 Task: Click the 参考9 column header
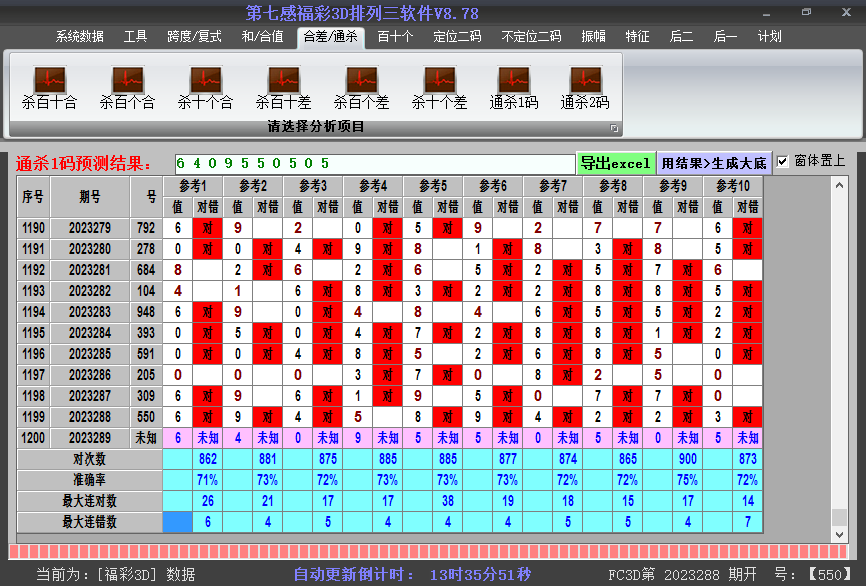tap(673, 186)
